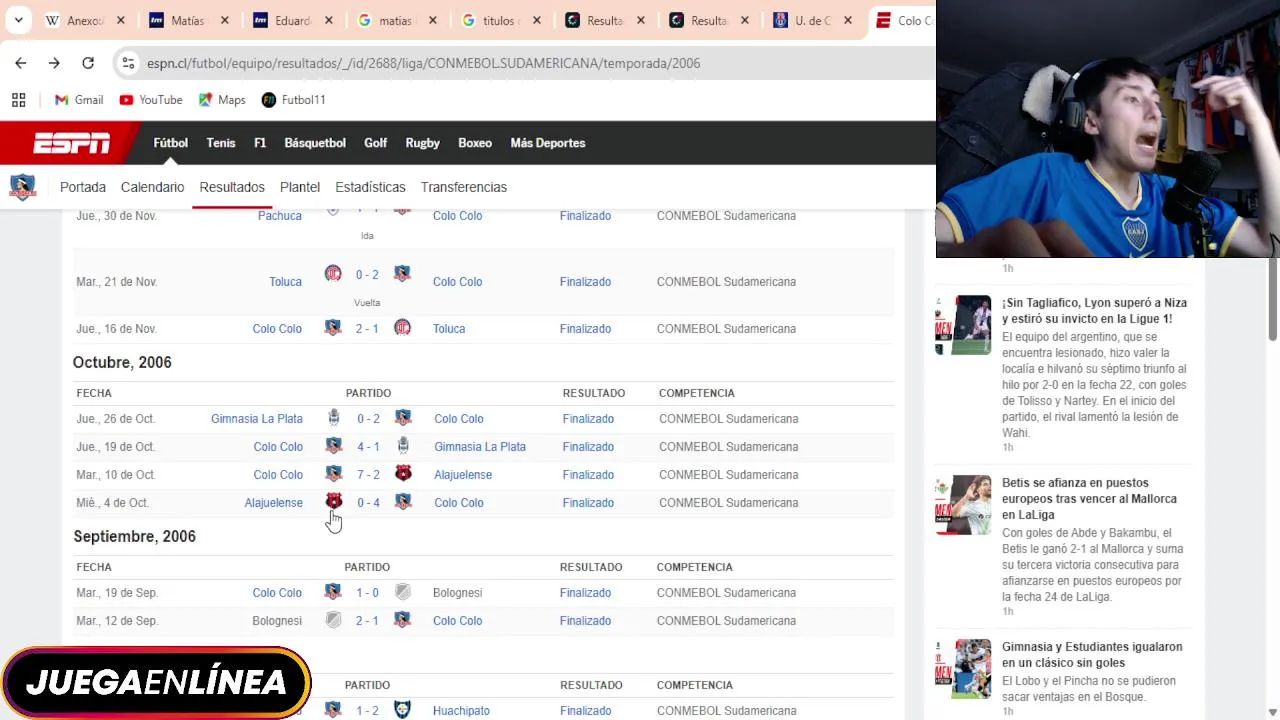Click the Alajuelense crest in 4 de Oct. row
The width and height of the screenshot is (1280, 720).
(334, 502)
